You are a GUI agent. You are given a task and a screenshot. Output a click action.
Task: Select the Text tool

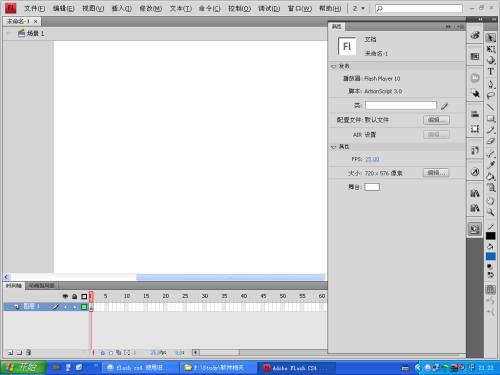491,72
